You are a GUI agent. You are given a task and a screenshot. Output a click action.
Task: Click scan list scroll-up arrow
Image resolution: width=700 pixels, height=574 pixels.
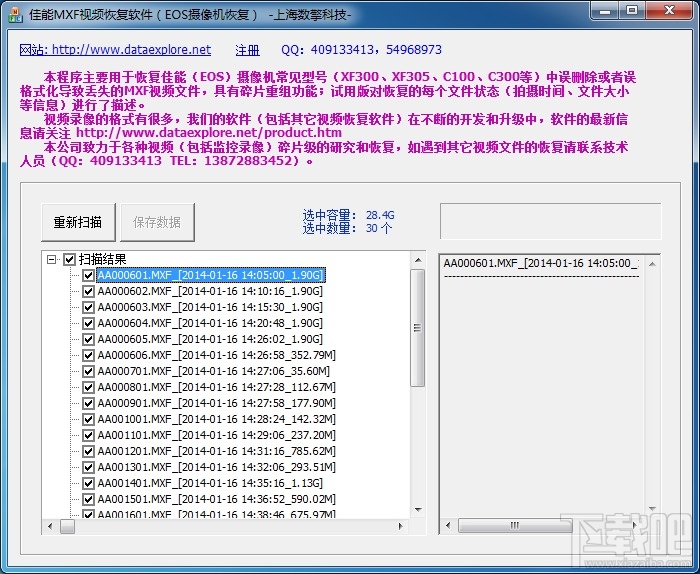[x=418, y=260]
